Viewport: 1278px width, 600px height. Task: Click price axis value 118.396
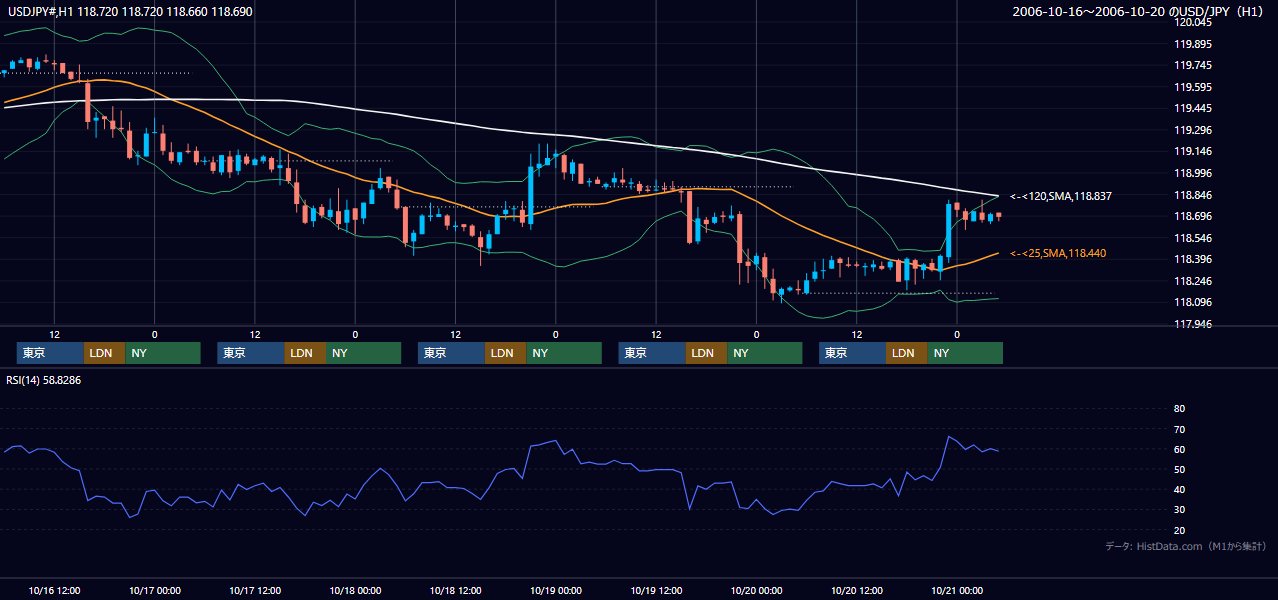[1194, 259]
